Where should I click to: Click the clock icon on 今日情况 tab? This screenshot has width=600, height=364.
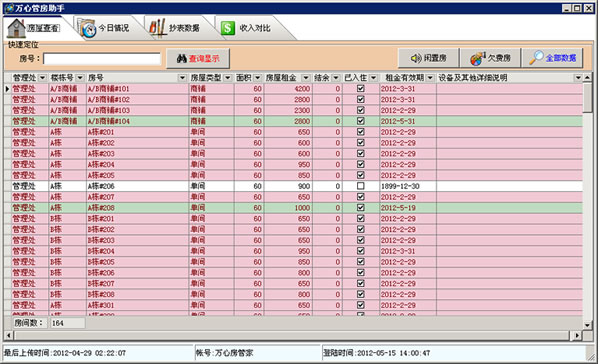tap(87, 28)
